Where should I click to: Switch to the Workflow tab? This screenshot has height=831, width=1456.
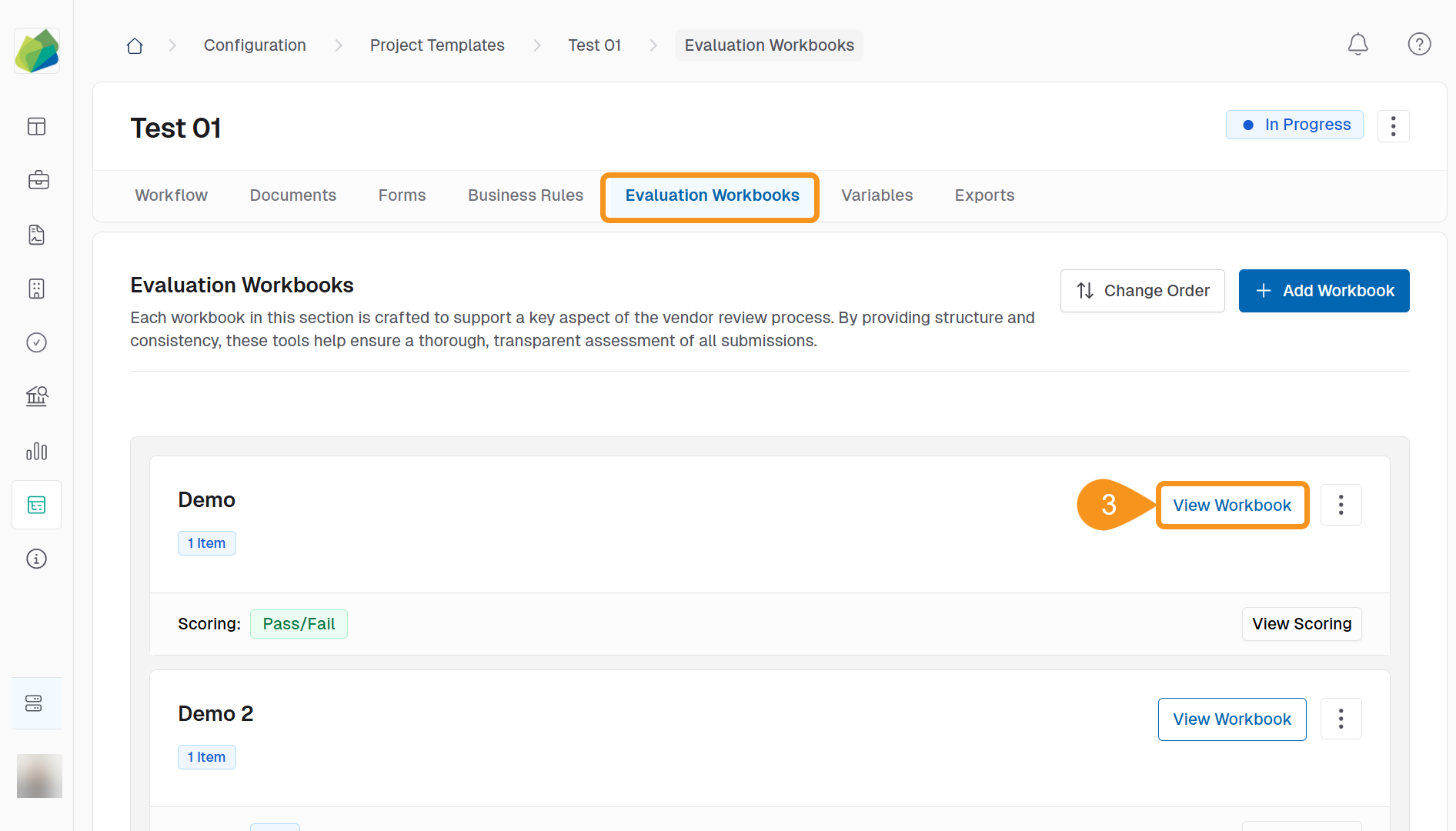click(171, 195)
